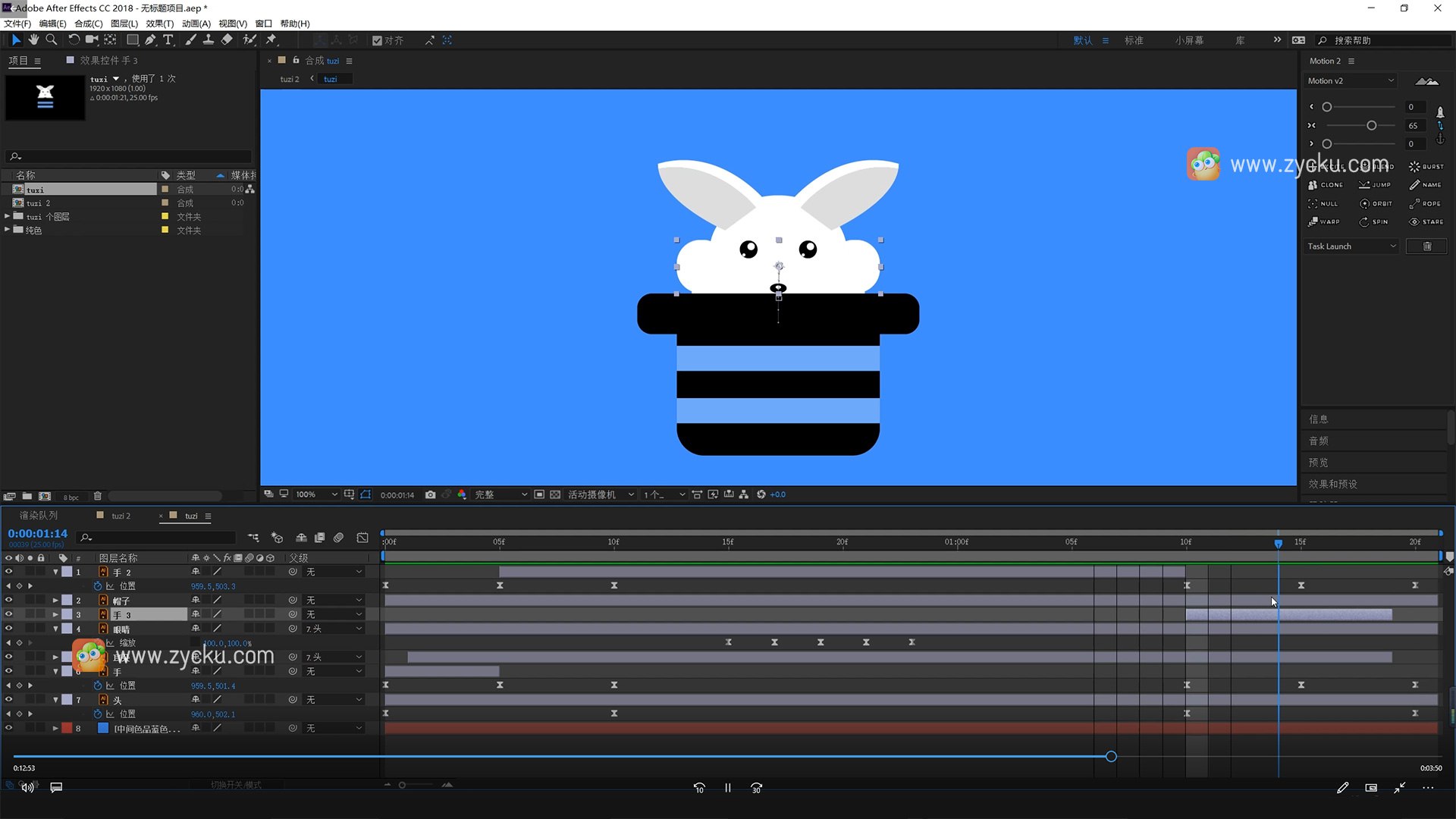This screenshot has width=1456, height=819.
Task: Click the snapshot camera icon in viewer
Action: click(430, 494)
